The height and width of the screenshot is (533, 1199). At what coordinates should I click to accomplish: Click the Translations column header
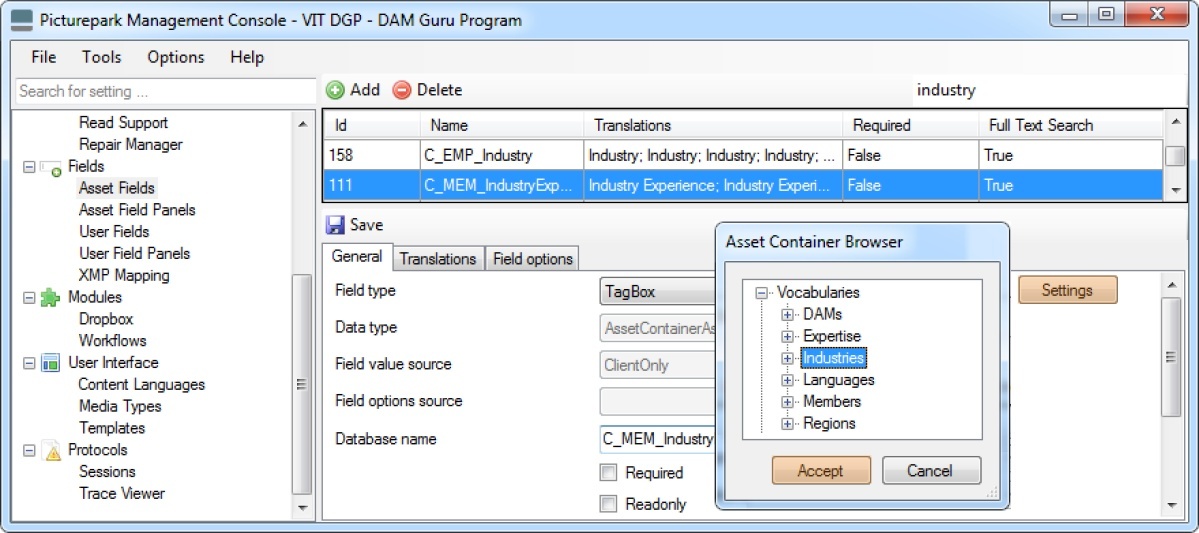coord(713,125)
